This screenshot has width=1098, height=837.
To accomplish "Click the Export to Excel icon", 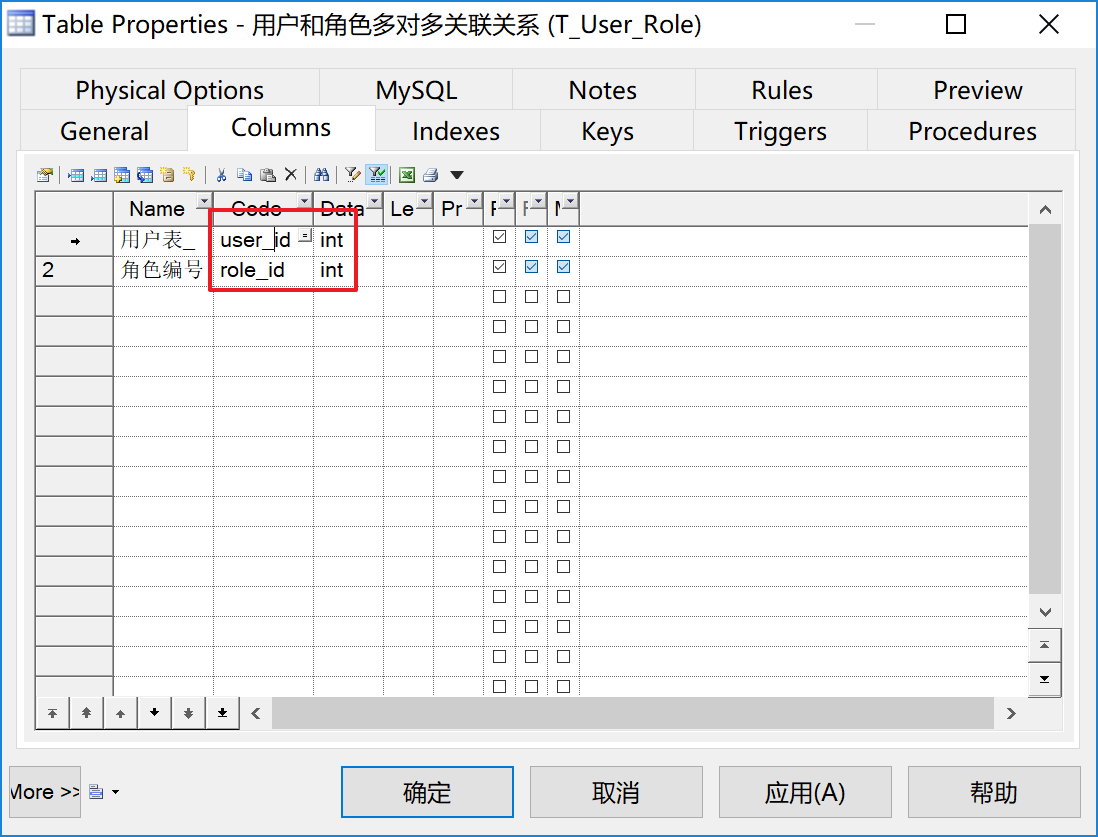I will click(406, 174).
